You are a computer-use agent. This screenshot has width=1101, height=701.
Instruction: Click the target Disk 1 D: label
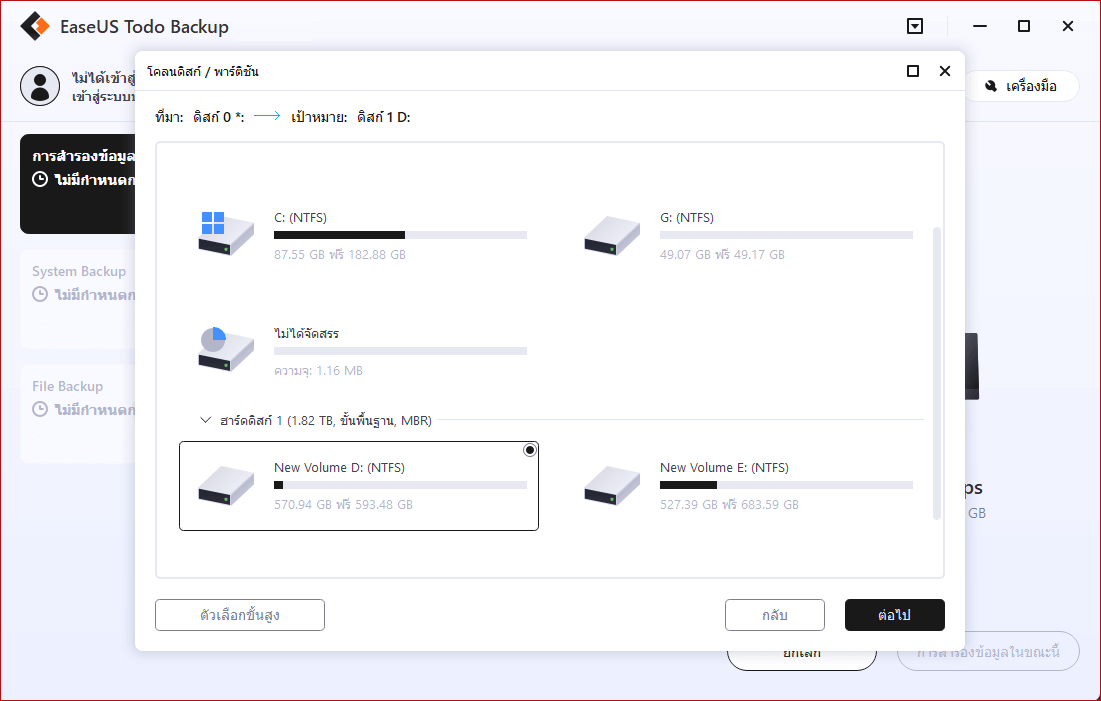383,117
